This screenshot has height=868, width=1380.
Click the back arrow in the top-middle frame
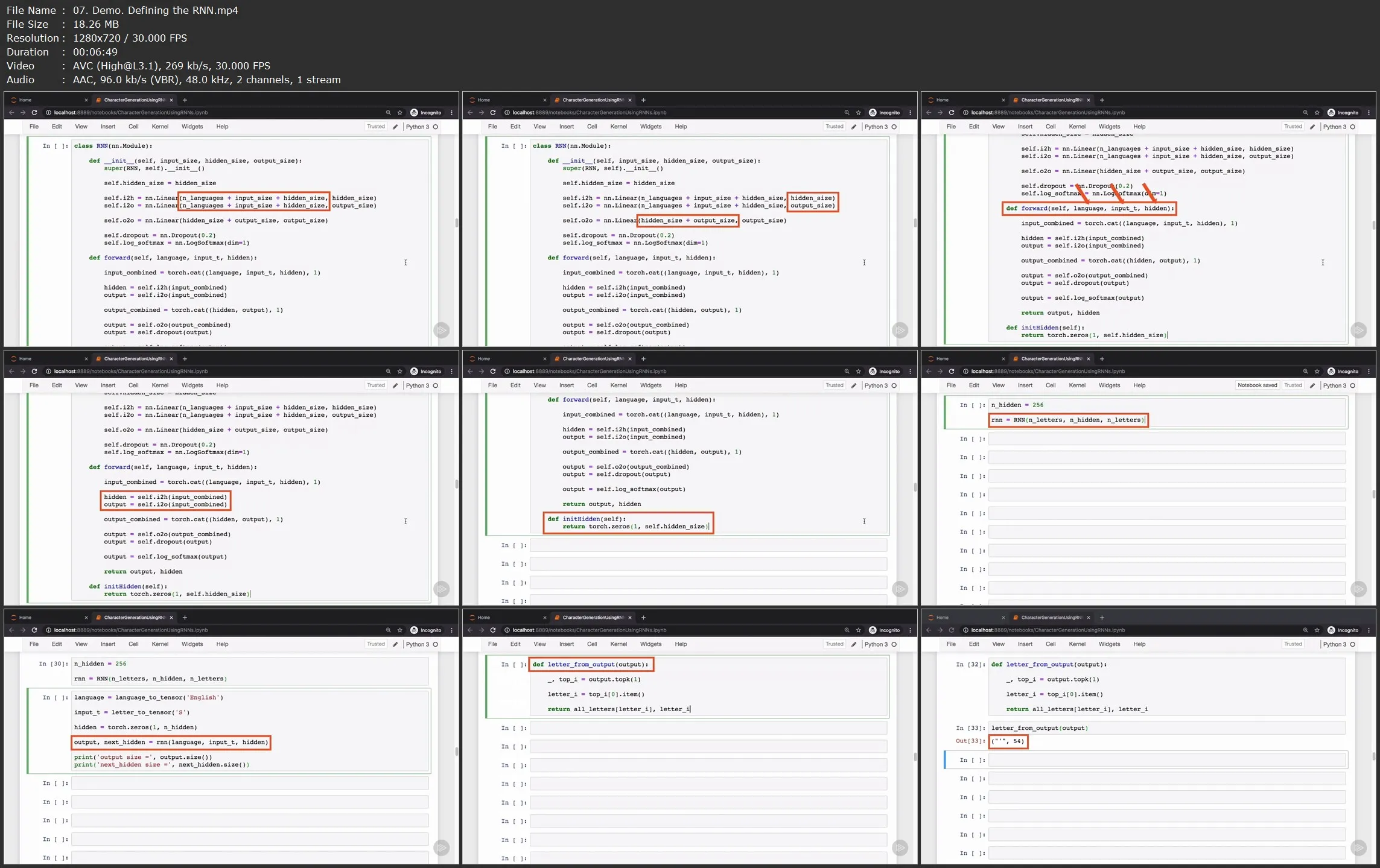[470, 113]
